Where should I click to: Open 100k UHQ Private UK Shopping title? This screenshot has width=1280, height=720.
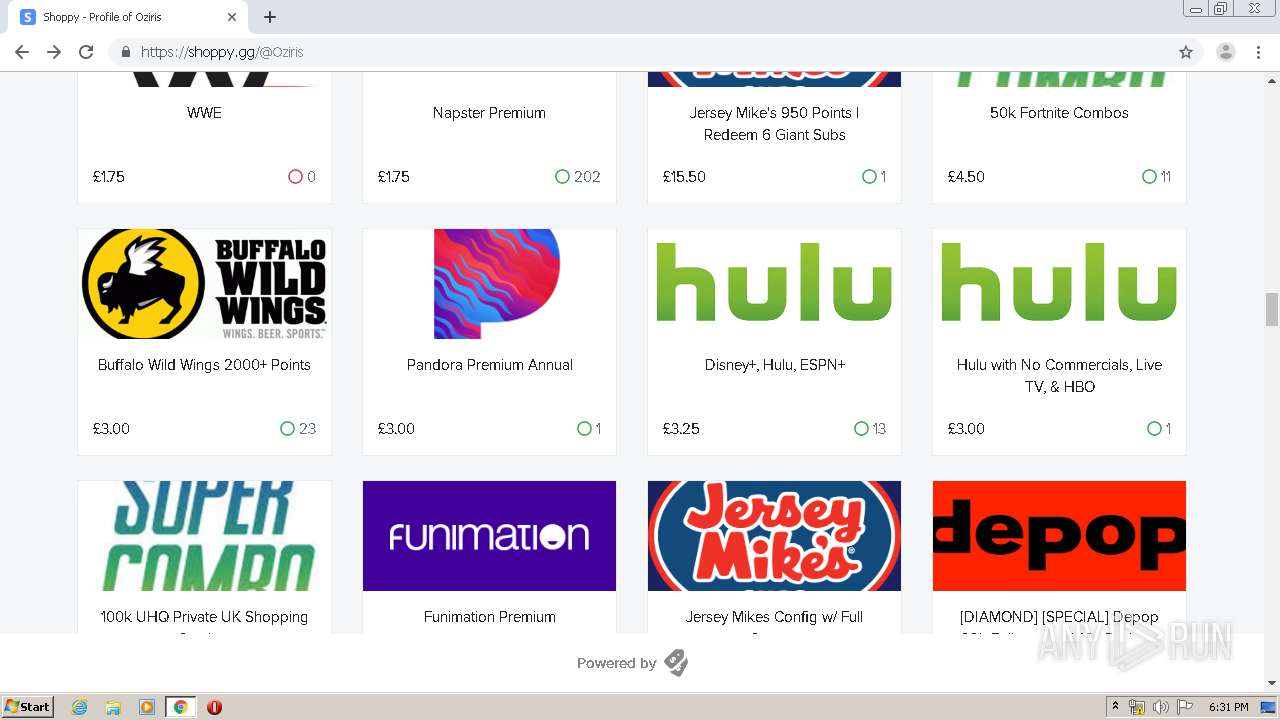click(x=204, y=617)
